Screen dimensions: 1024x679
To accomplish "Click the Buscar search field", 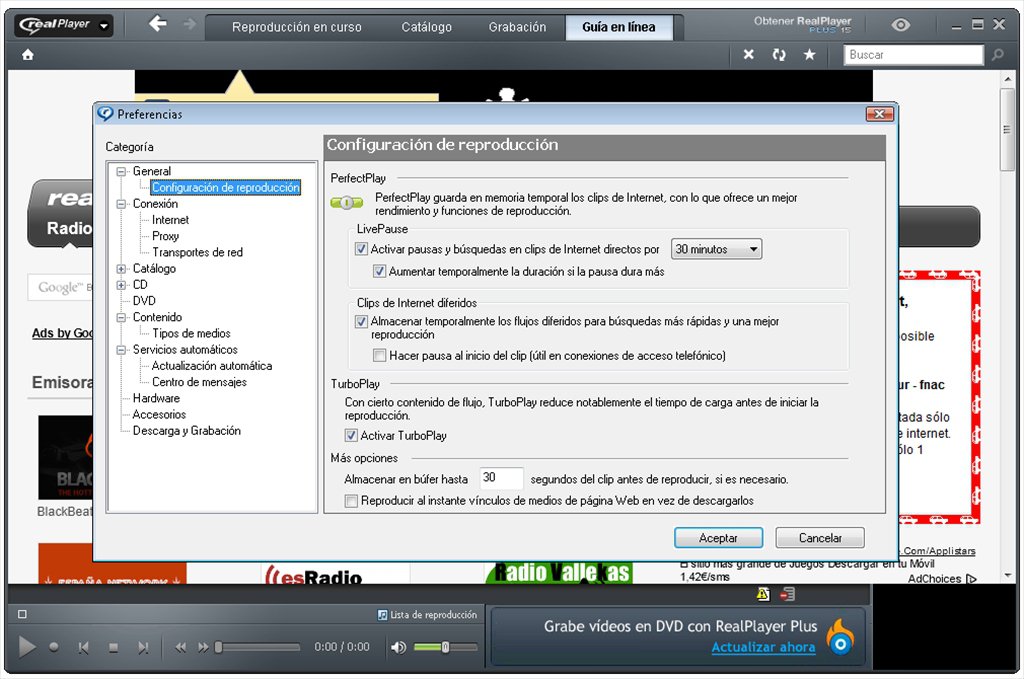I will [x=913, y=55].
